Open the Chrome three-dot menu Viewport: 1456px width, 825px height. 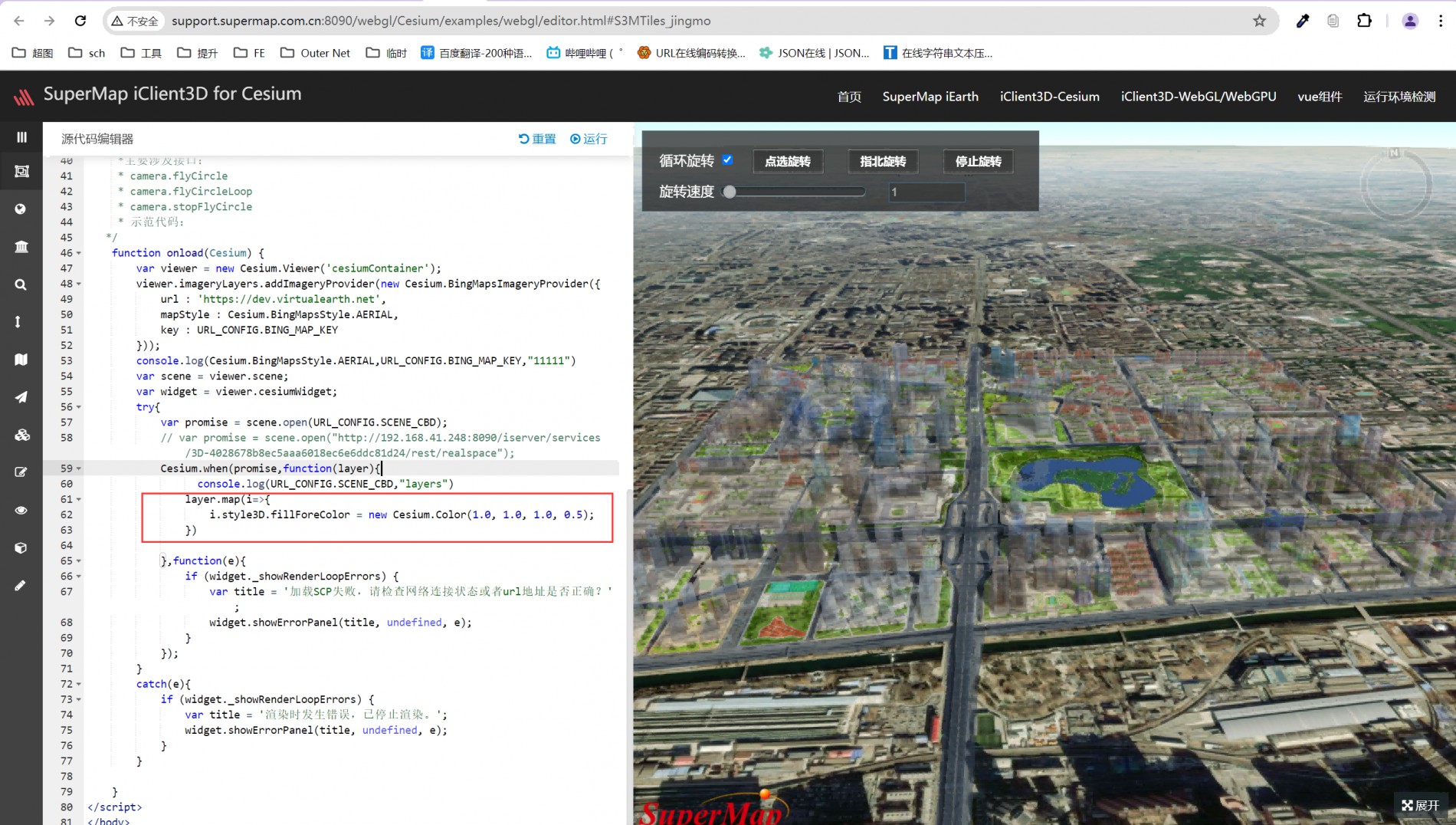tap(1441, 21)
